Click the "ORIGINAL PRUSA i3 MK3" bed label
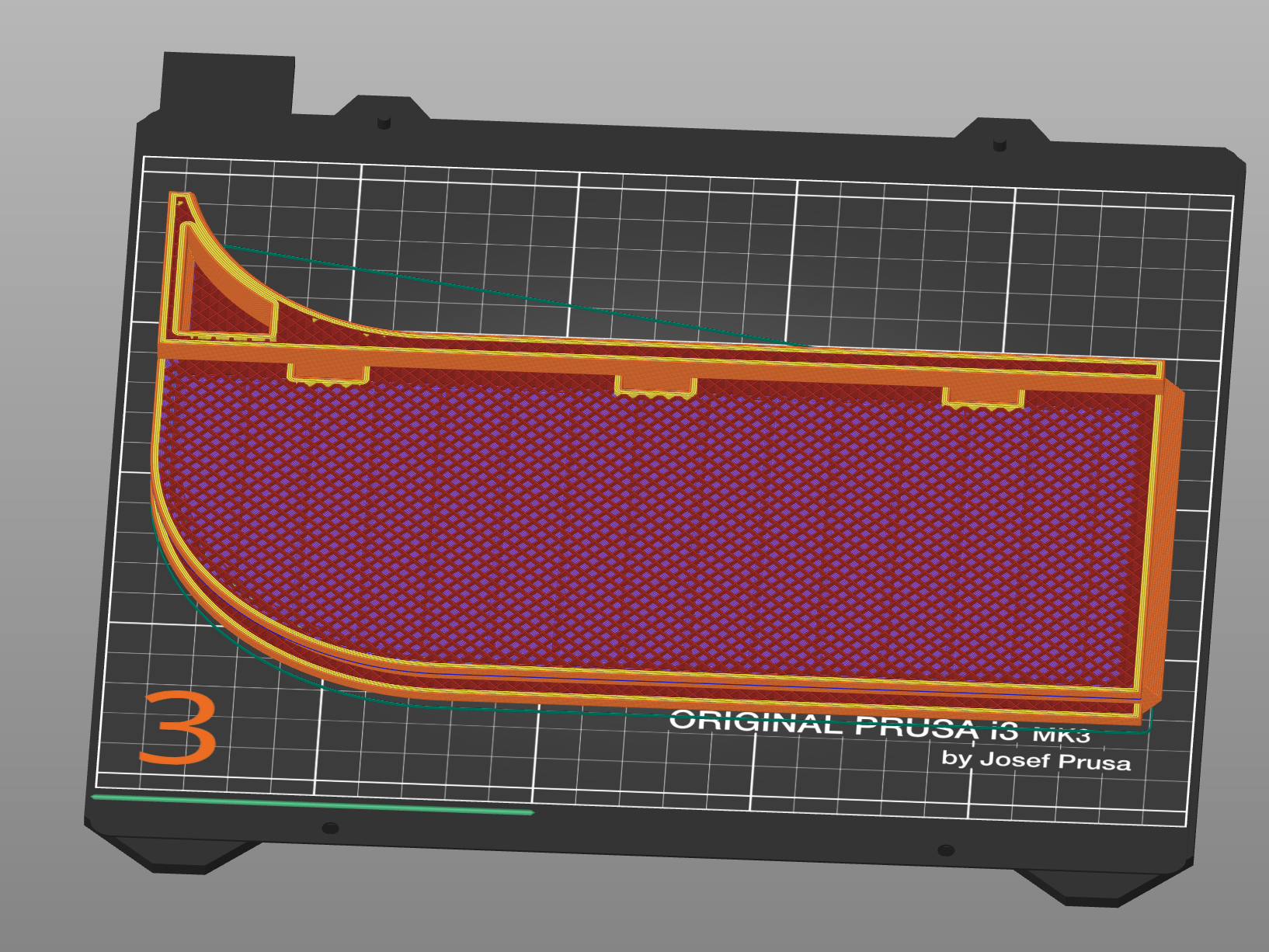The height and width of the screenshot is (952, 1269). (881, 725)
